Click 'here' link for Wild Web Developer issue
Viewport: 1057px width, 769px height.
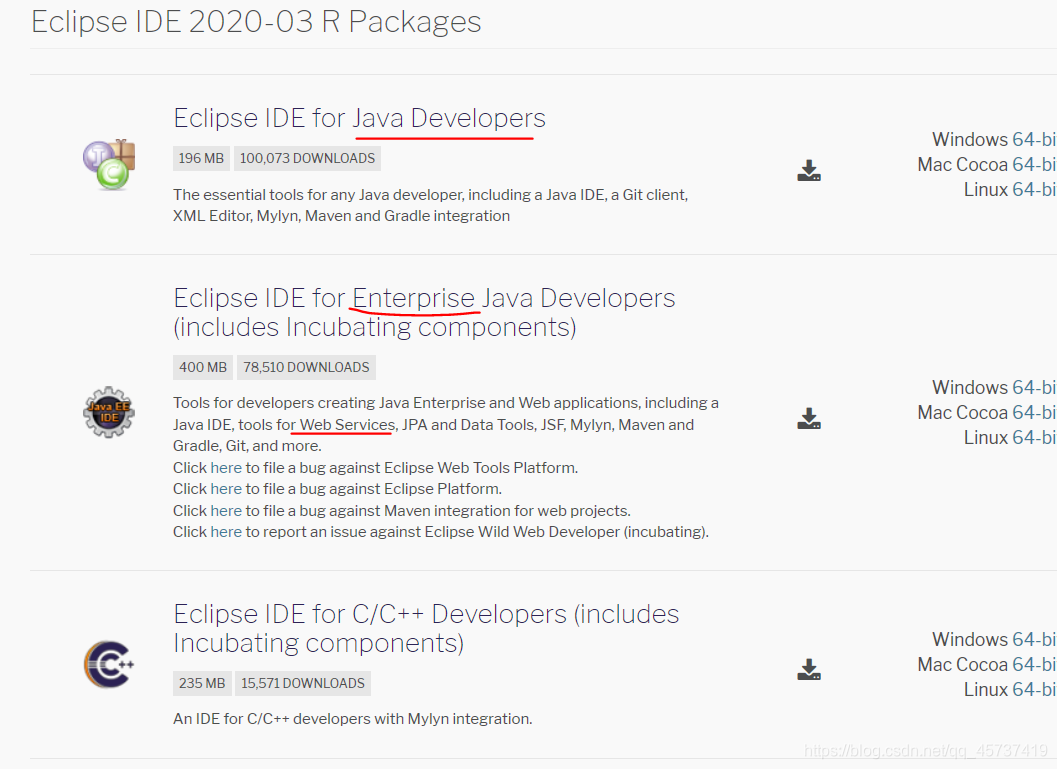(226, 532)
